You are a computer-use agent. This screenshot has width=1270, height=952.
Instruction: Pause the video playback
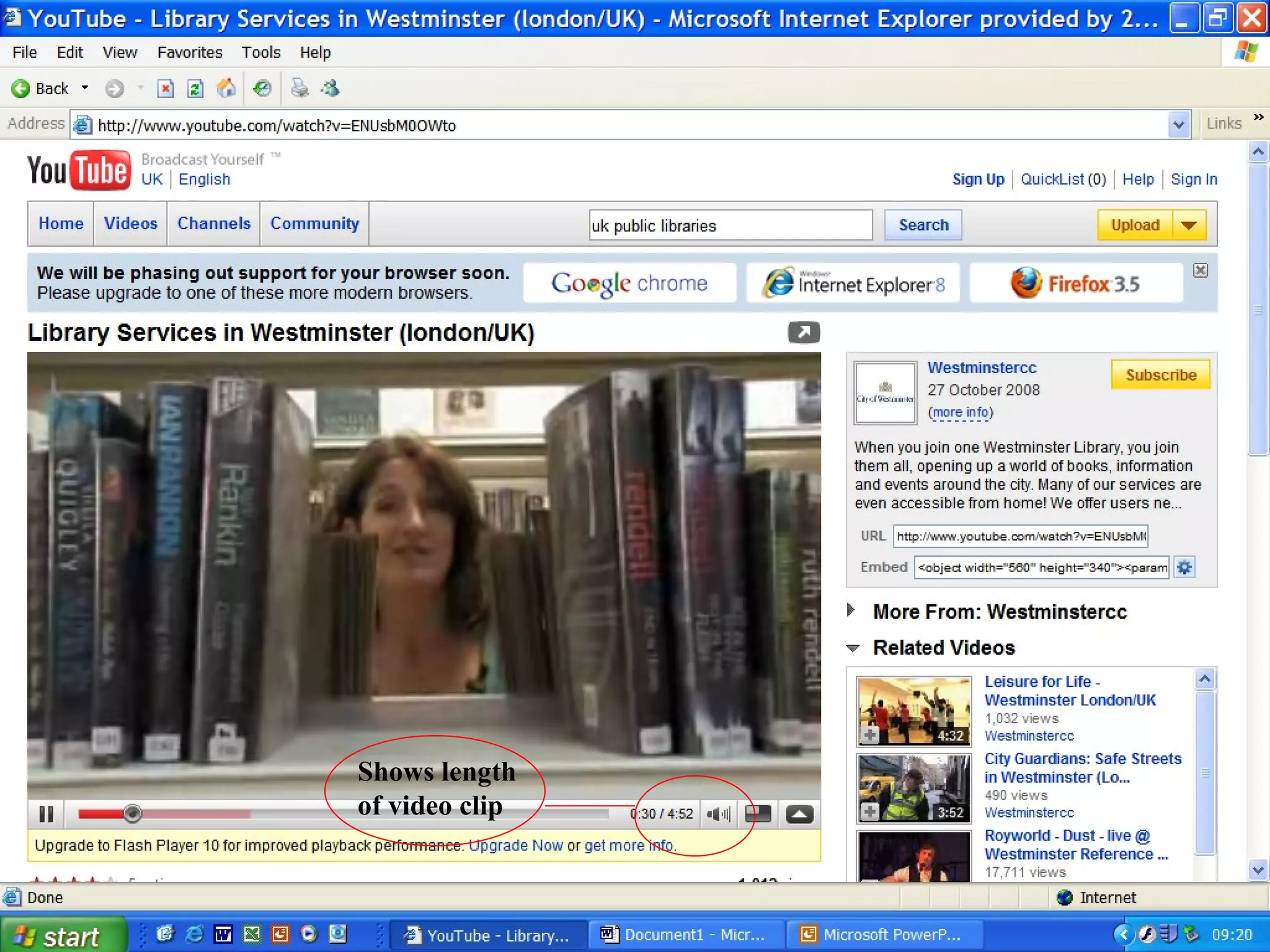pos(46,814)
